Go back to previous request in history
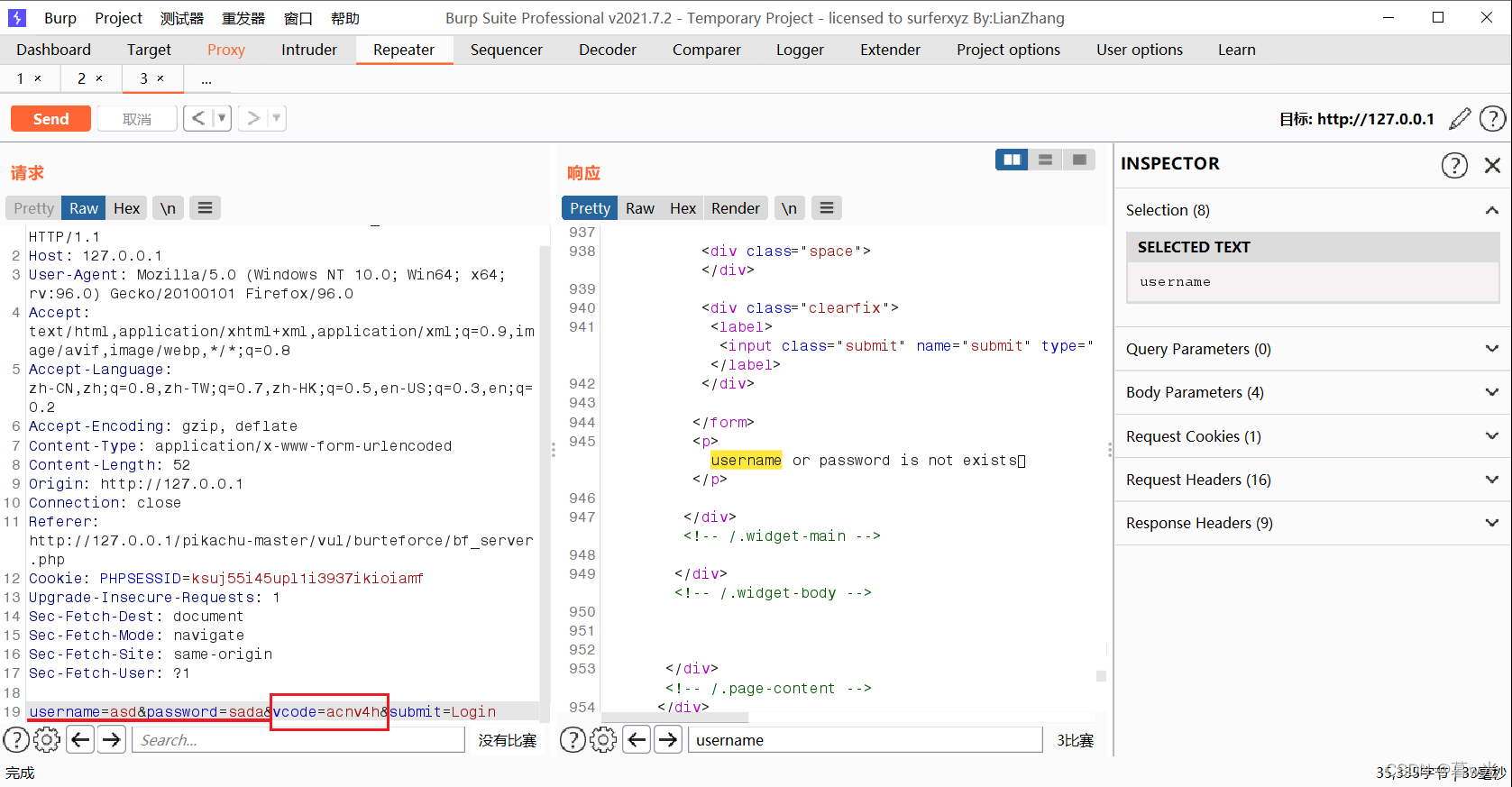The image size is (1512, 787). [198, 118]
